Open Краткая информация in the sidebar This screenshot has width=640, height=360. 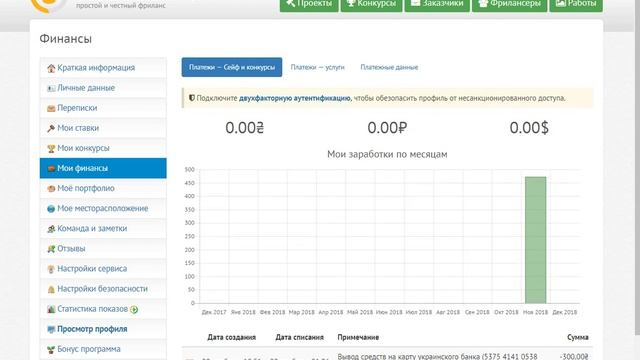(x=103, y=68)
